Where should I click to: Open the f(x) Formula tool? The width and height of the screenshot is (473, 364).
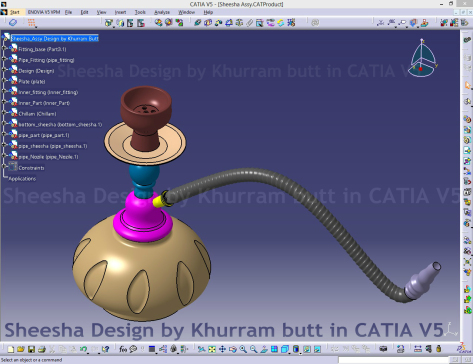(x=123, y=349)
